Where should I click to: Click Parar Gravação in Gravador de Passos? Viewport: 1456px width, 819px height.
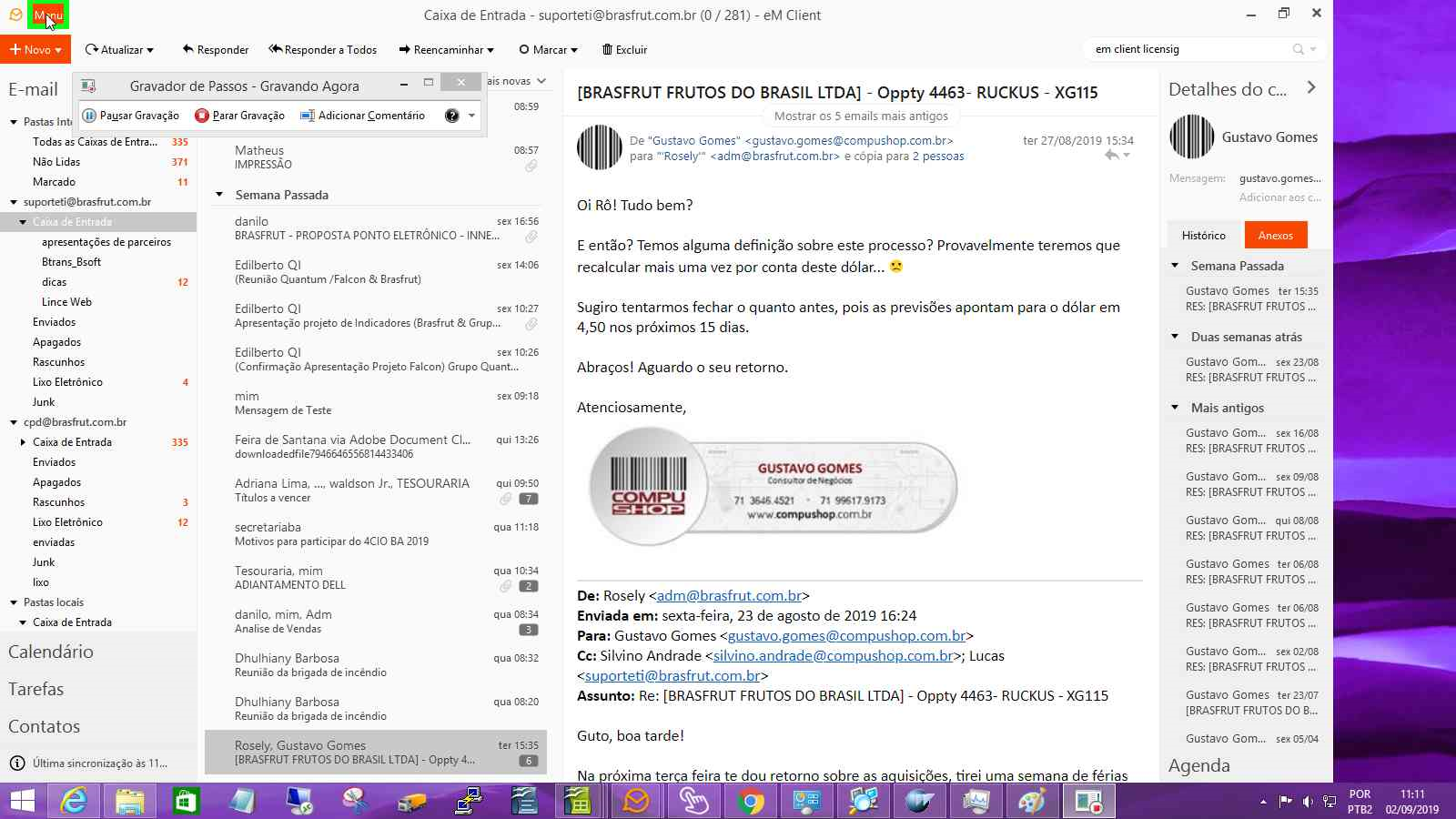(240, 116)
